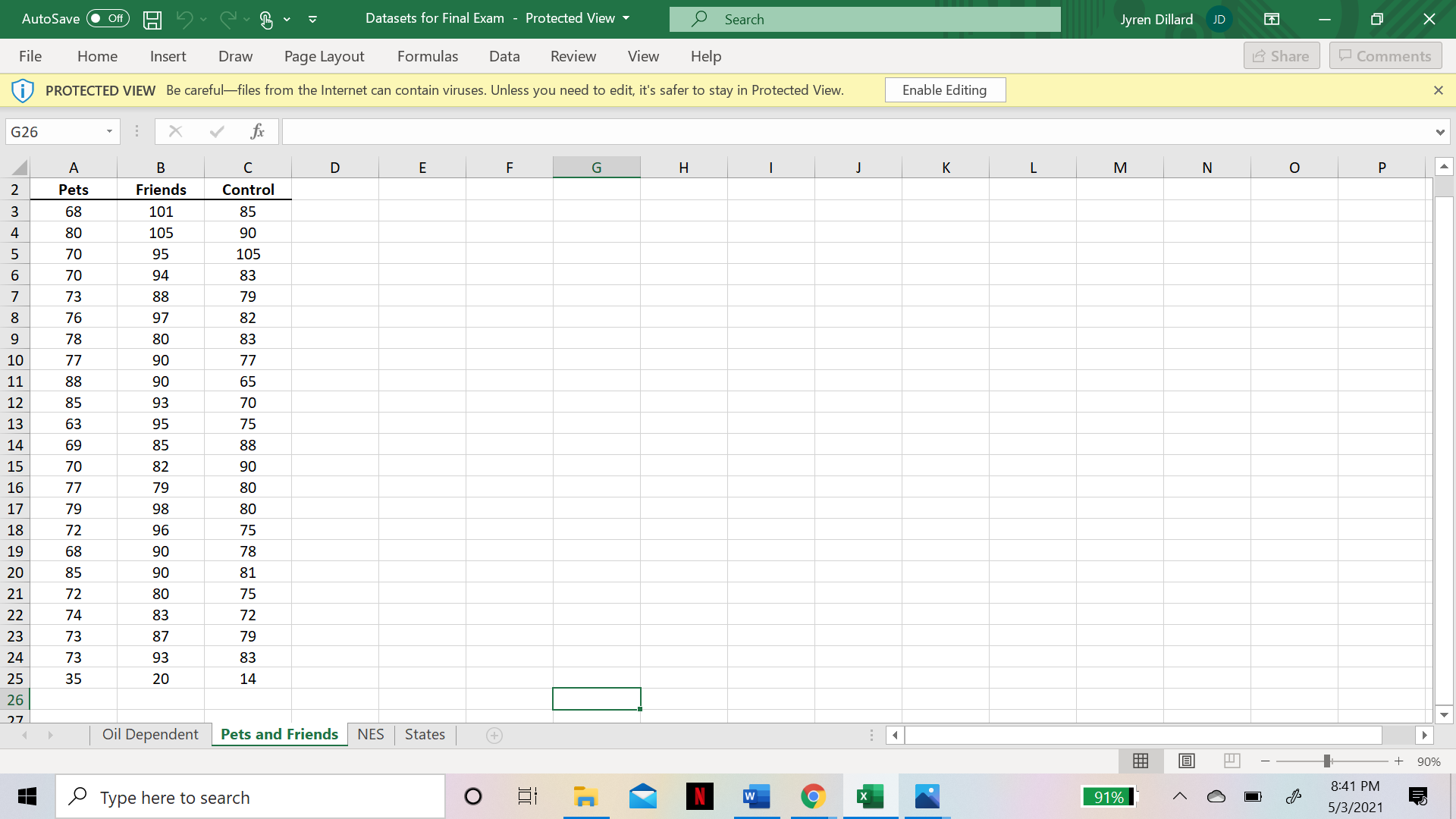Open the Page Layout tab

(x=324, y=56)
